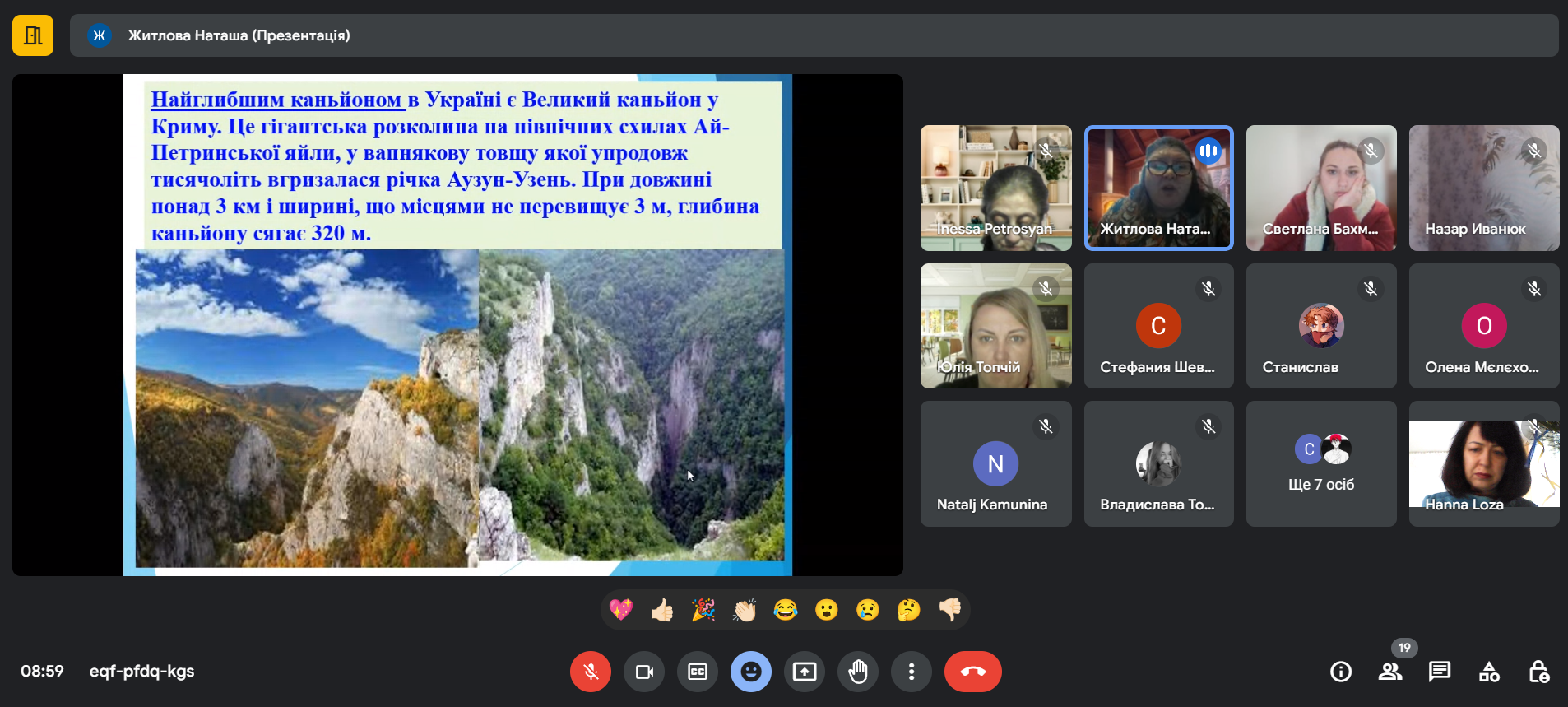Turn on the camera

click(x=644, y=672)
